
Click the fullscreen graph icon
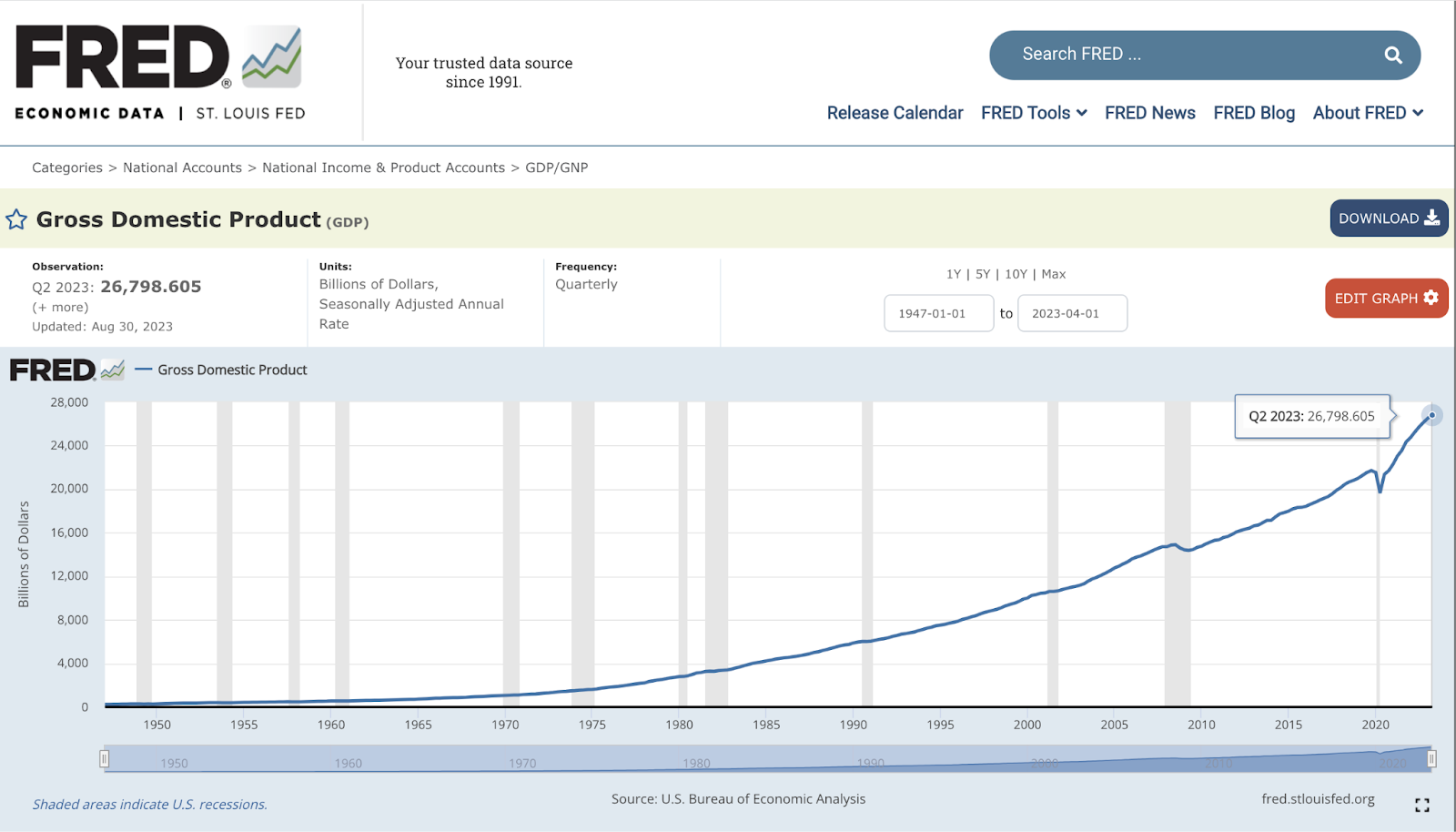tap(1422, 805)
